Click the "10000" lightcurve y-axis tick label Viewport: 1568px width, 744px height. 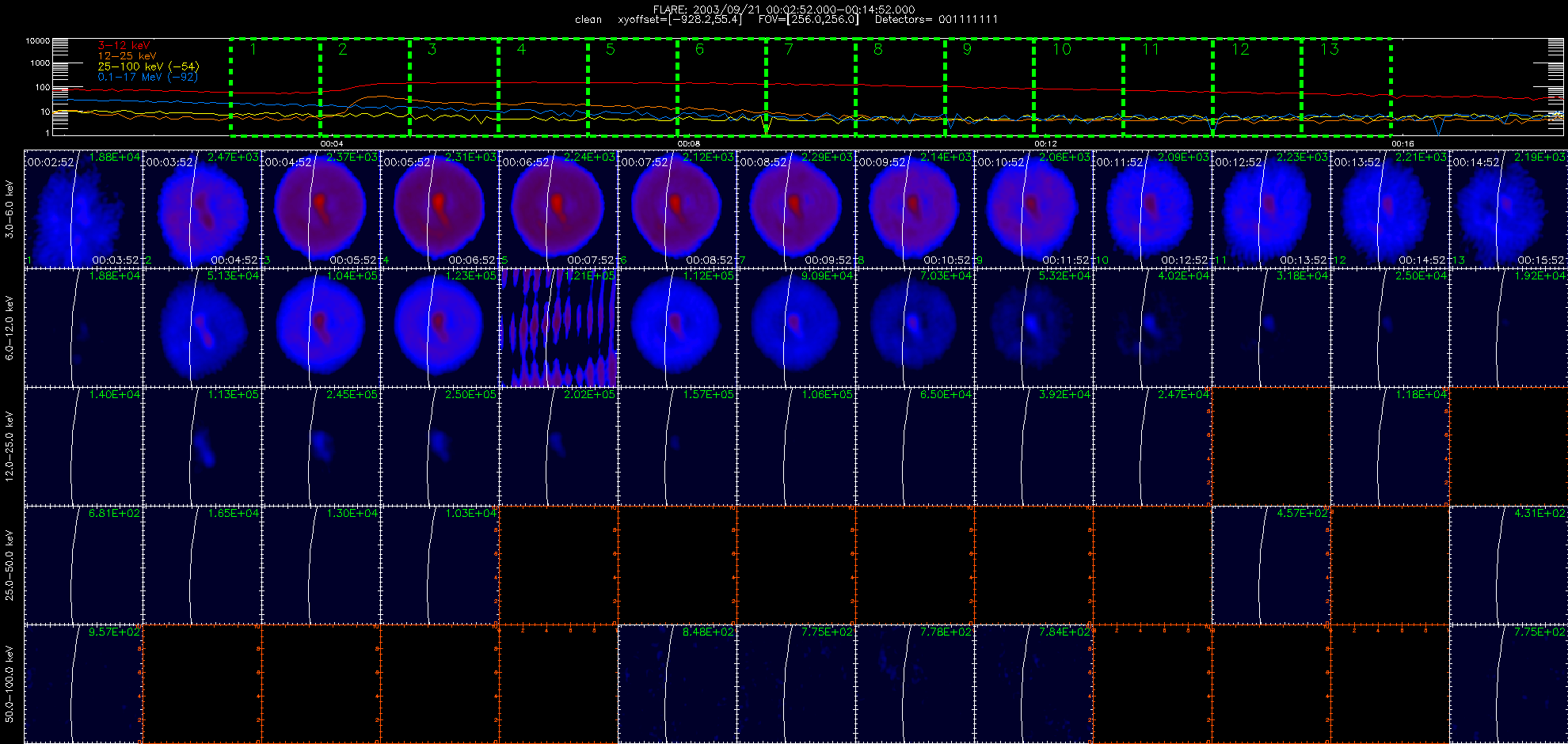tap(38, 40)
